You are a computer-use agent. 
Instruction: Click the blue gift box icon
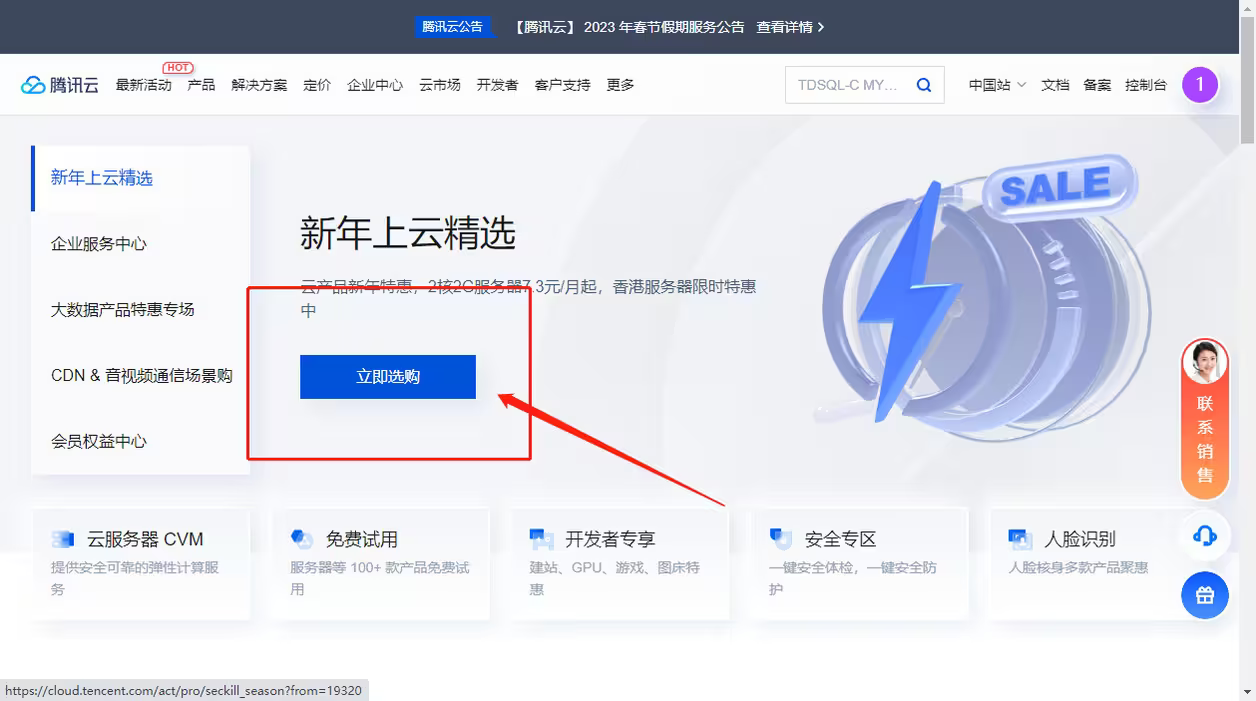click(1205, 595)
